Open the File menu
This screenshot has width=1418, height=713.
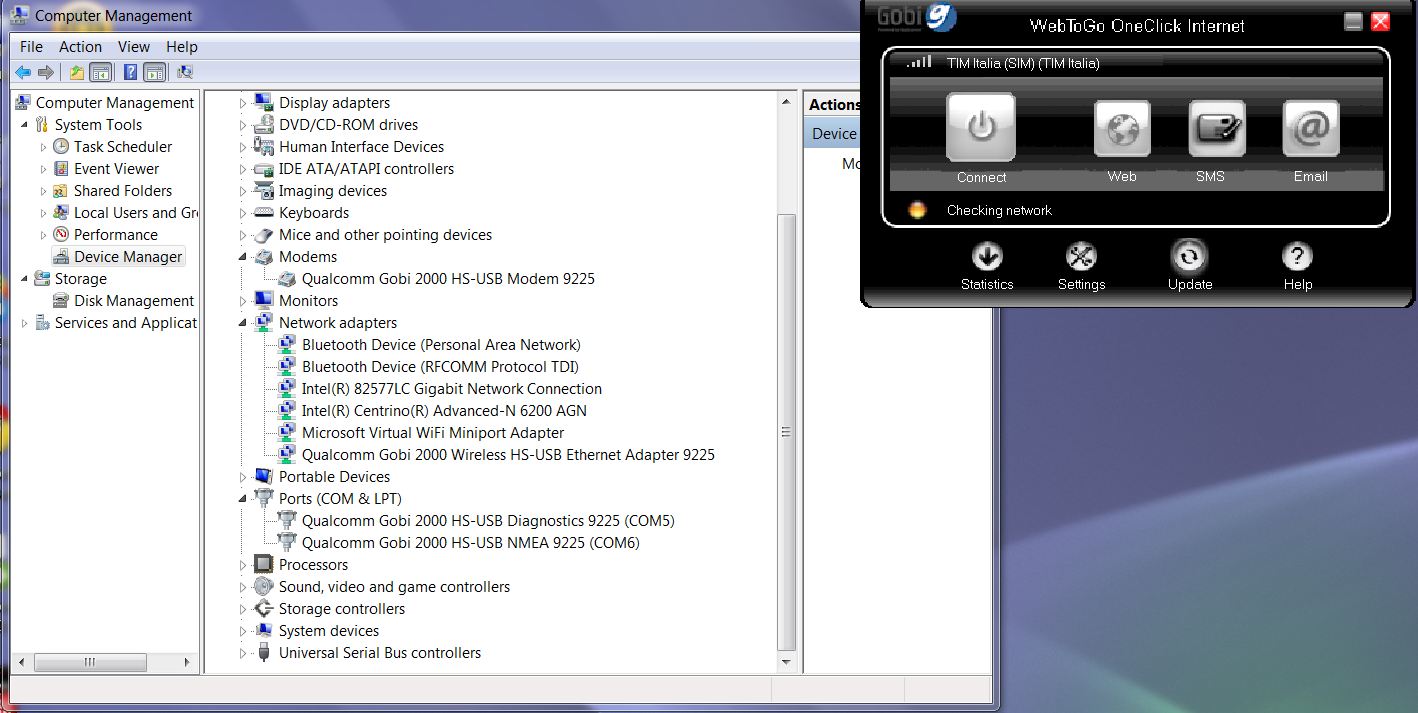(31, 47)
